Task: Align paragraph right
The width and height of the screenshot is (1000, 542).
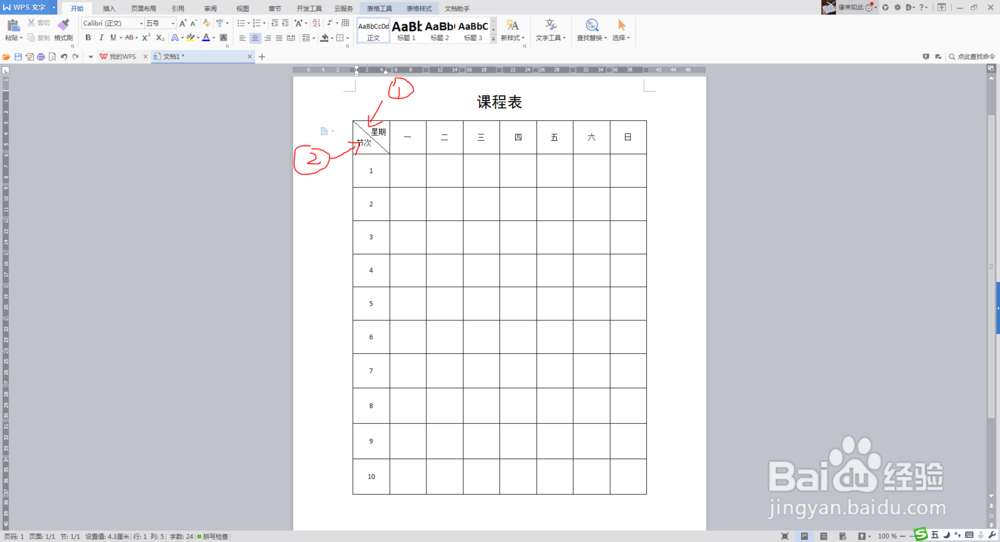Action: (267, 38)
